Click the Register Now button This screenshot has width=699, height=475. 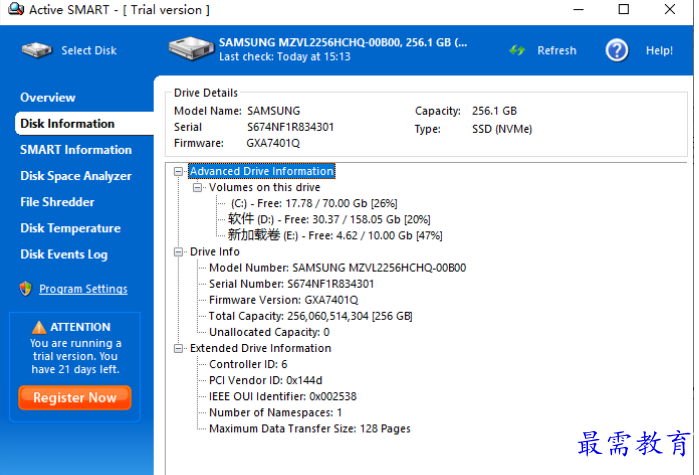(75, 397)
